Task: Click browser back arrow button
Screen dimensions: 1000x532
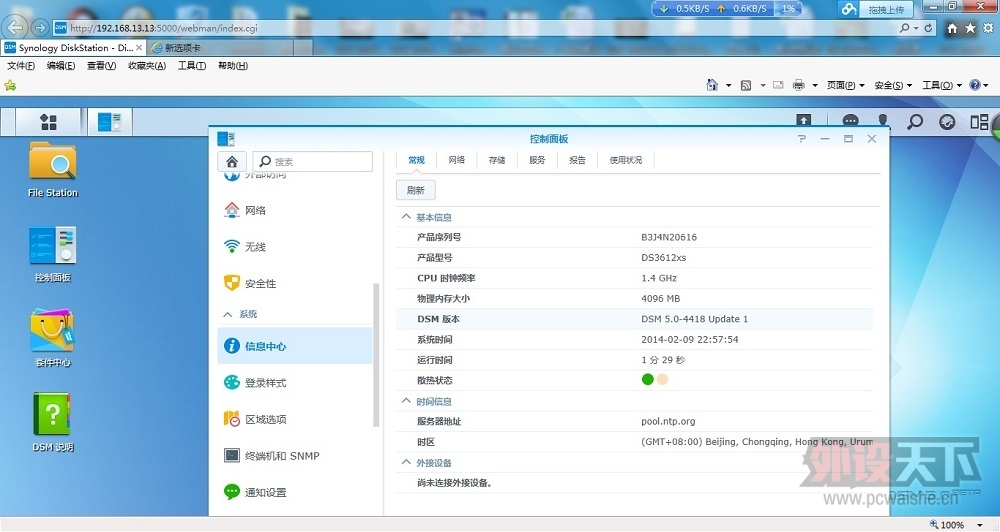Action: (x=15, y=27)
